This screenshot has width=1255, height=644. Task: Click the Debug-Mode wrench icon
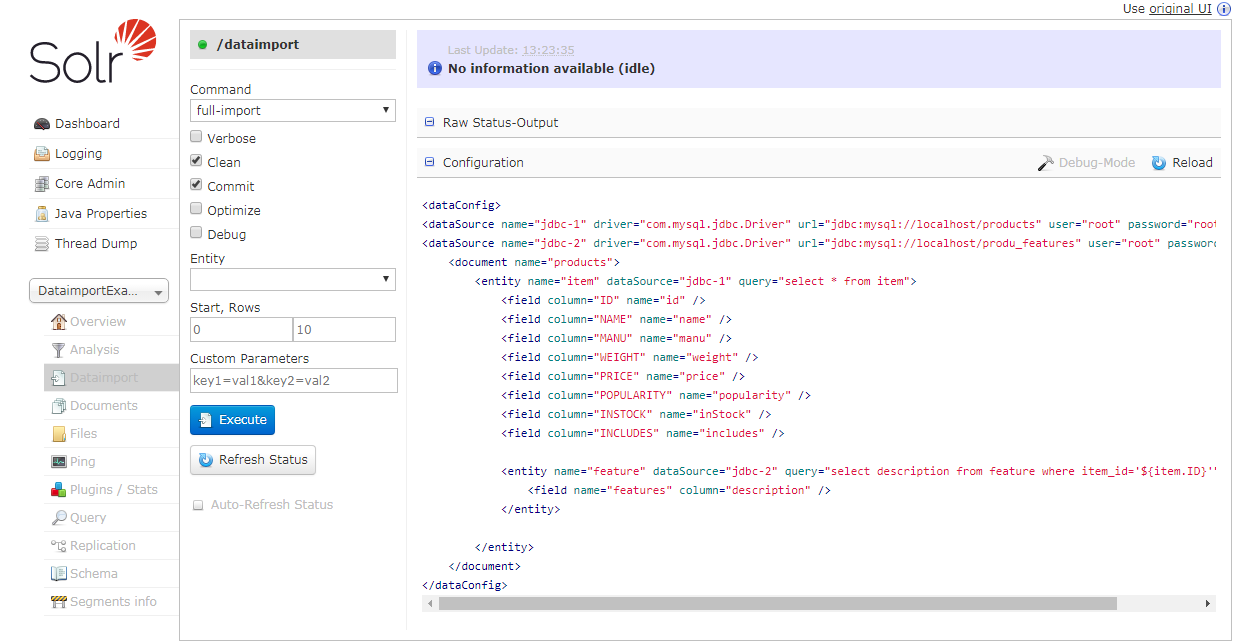pos(1045,163)
